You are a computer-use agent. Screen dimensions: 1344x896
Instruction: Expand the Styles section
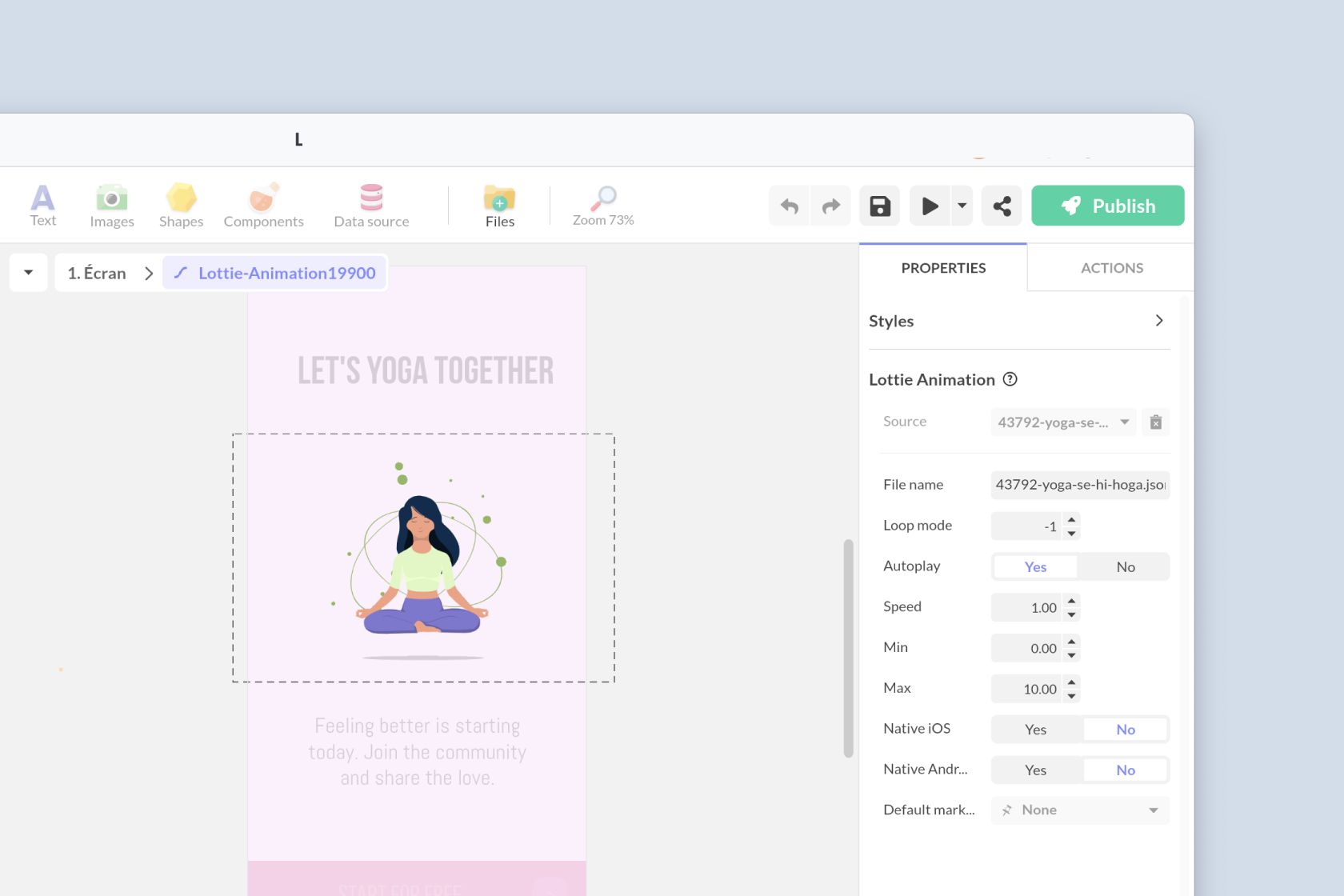(x=1158, y=320)
